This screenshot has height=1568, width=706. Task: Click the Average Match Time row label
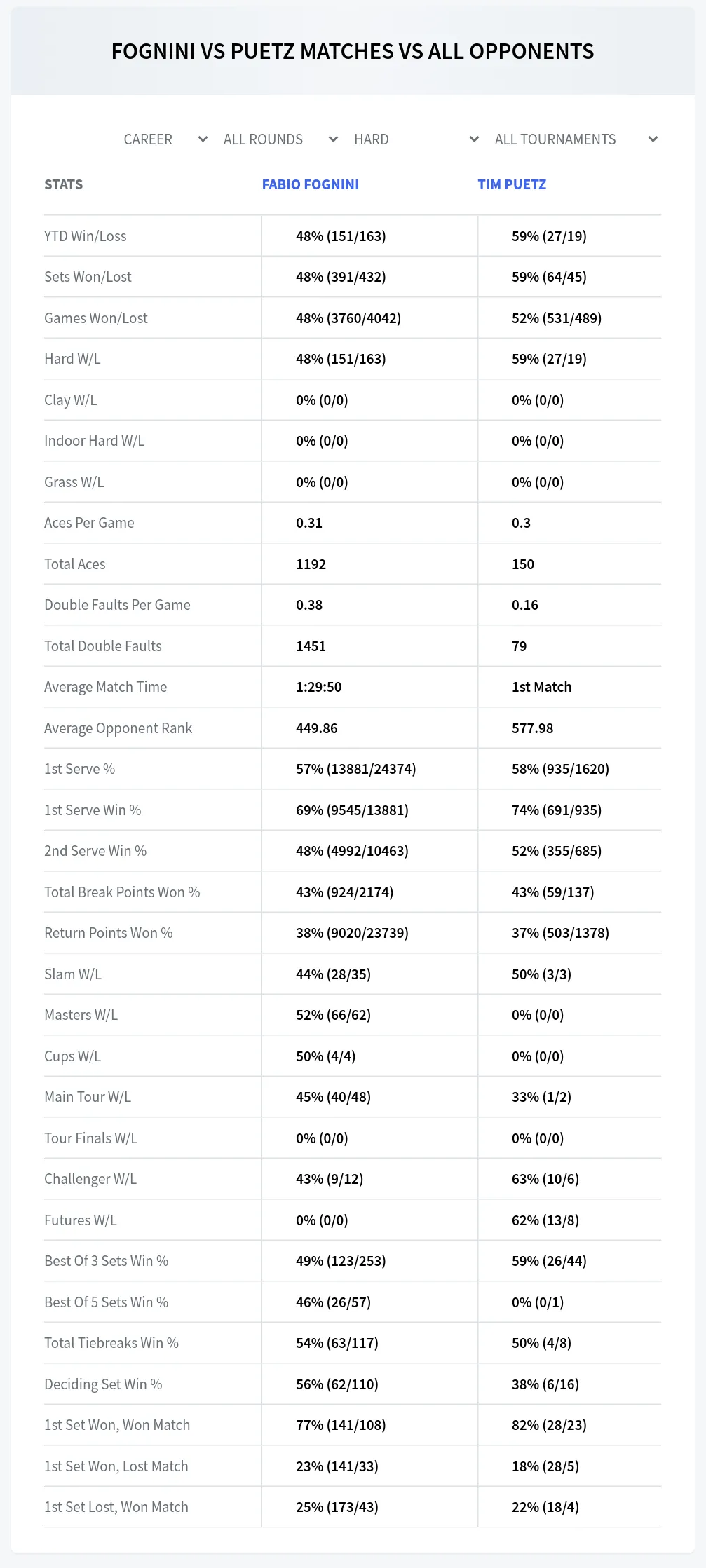tap(106, 687)
